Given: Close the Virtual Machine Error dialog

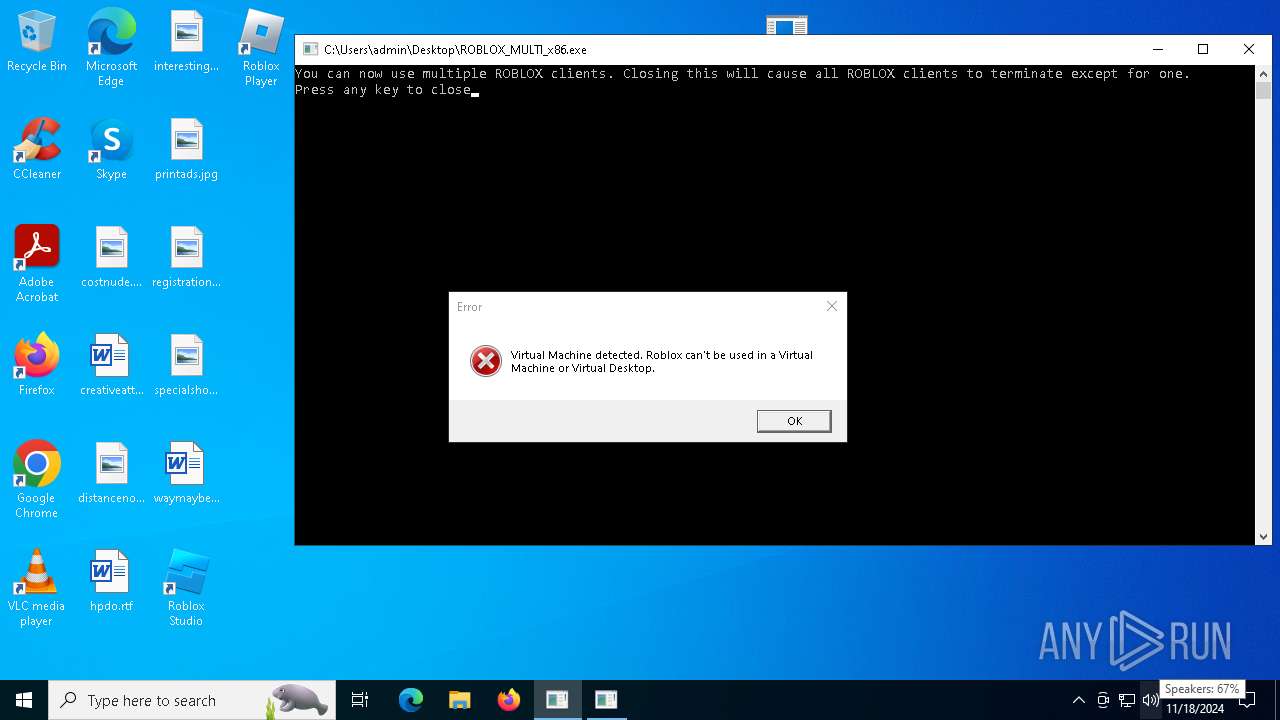Looking at the screenshot, I should pyautogui.click(x=832, y=307).
